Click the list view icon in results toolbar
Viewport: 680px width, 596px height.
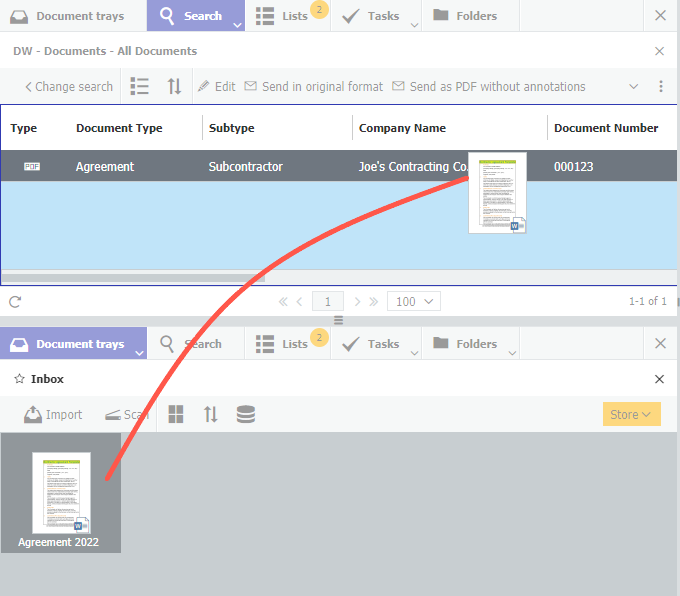pyautogui.click(x=140, y=87)
